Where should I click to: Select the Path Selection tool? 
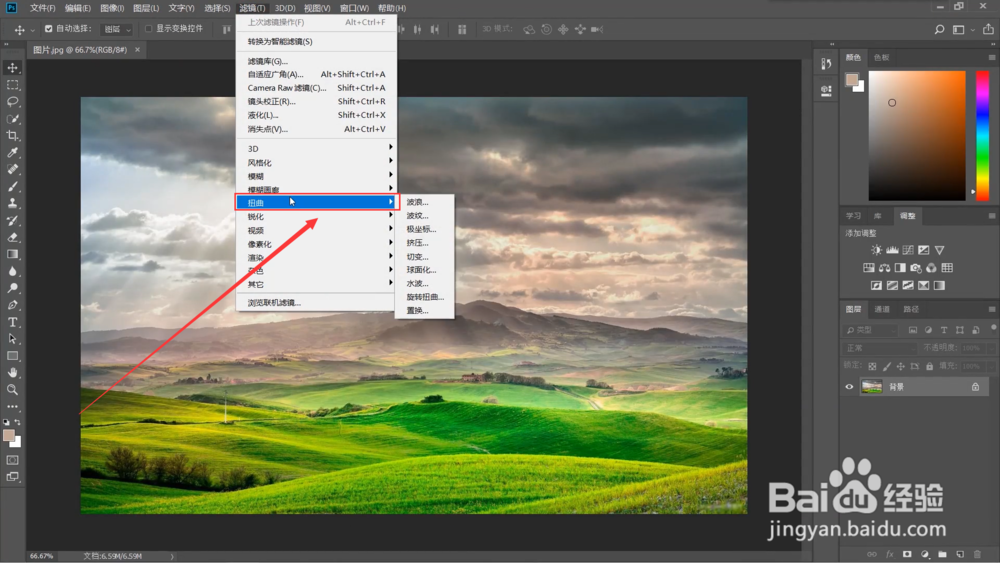point(12,339)
